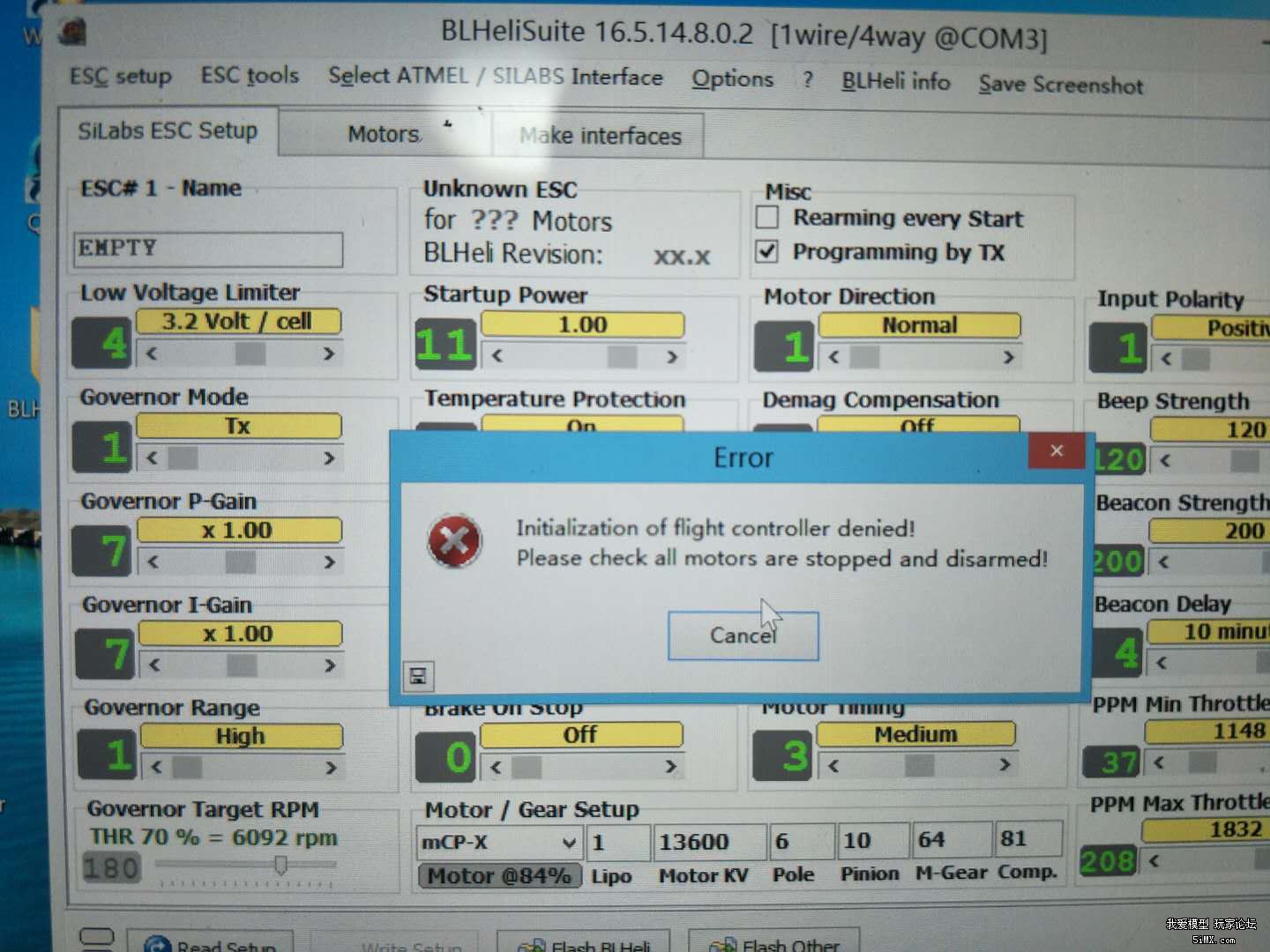
Task: Open the ? help menu
Action: pyautogui.click(x=808, y=80)
